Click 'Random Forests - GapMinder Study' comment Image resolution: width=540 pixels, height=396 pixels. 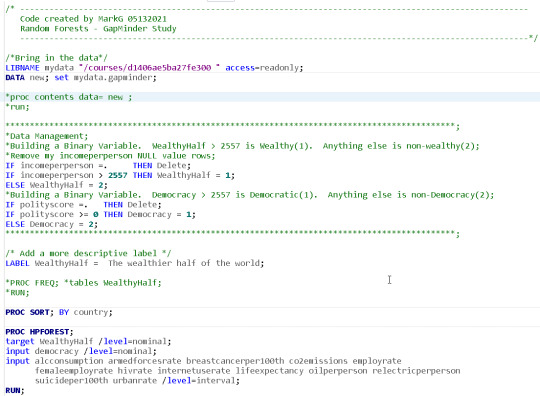click(x=98, y=29)
